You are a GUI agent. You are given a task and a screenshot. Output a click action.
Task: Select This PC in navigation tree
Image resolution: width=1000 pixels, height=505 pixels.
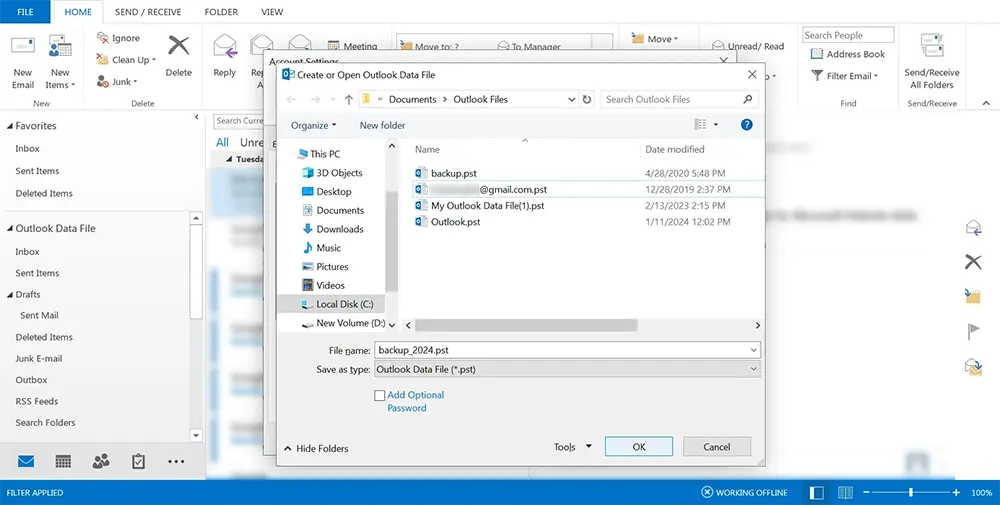coord(318,154)
